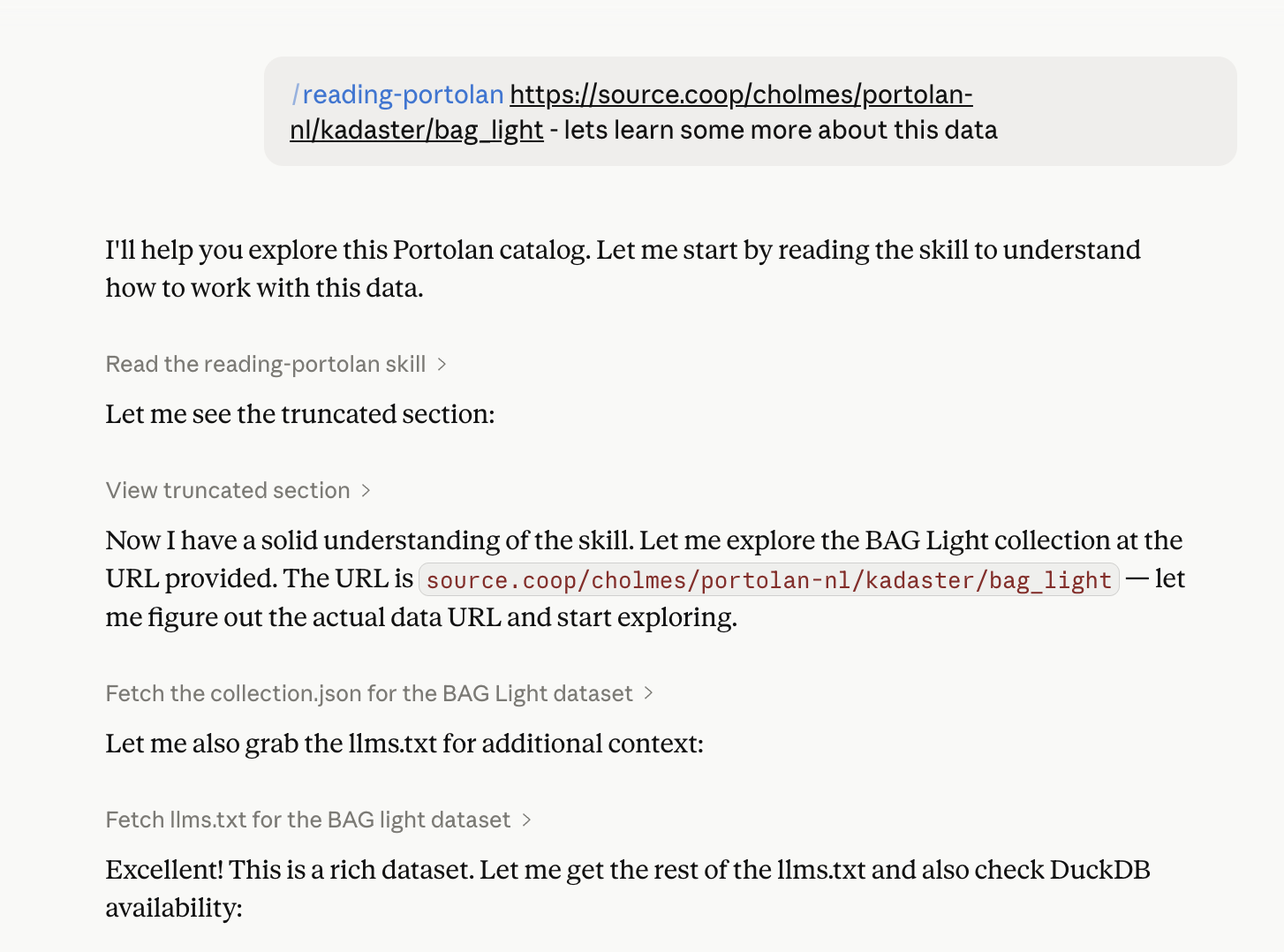Screen dimensions: 1284x952
Task: Click the line Let me also grab the llms.txt
Action: pyautogui.click(x=404, y=744)
